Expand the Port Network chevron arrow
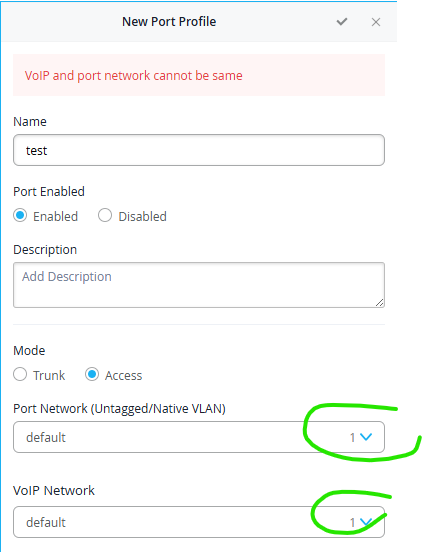 [x=366, y=437]
